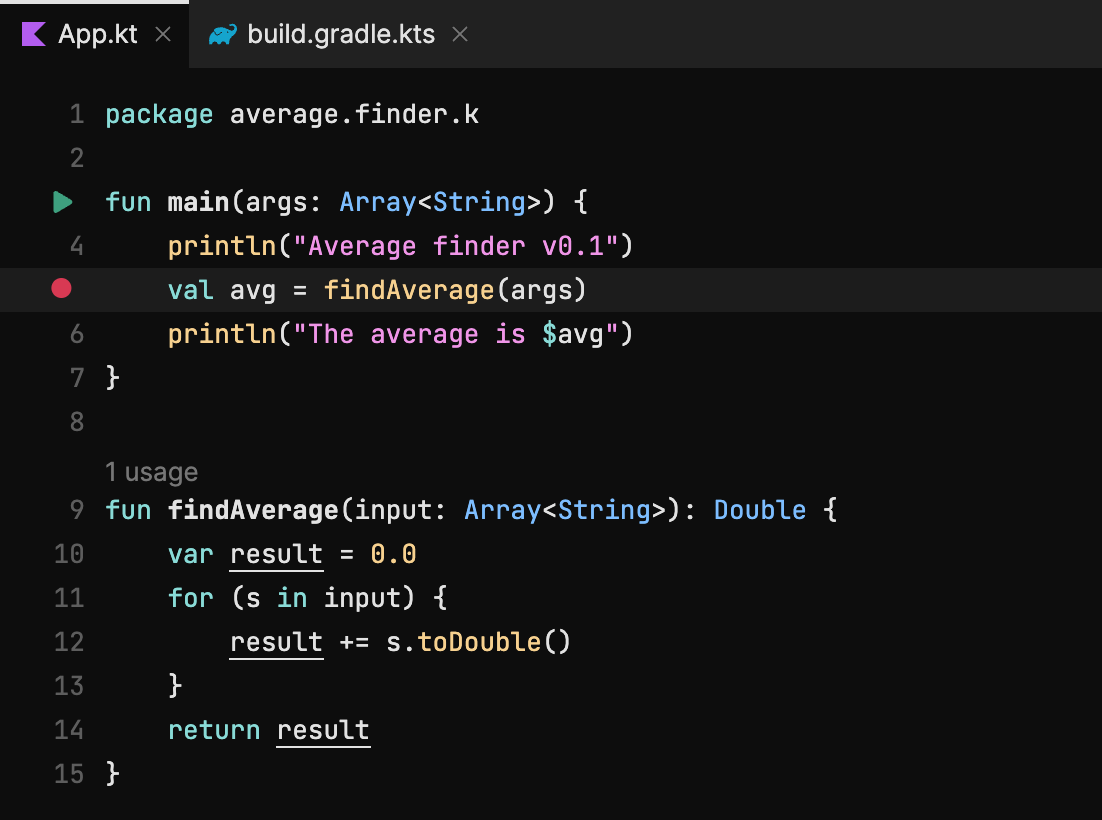Click line number 9 to select it
1102x820 pixels.
tap(77, 510)
